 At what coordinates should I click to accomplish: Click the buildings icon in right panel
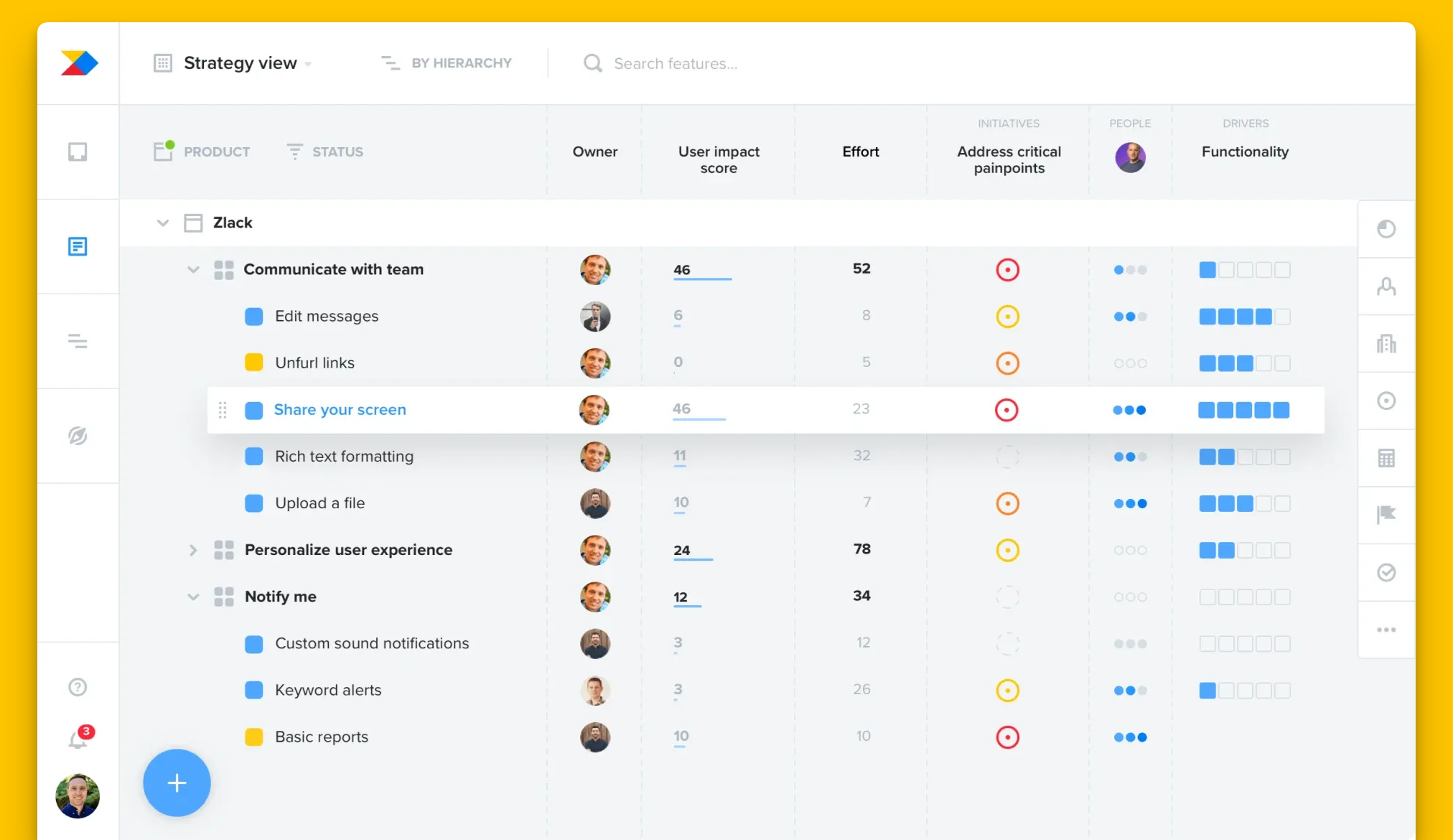tap(1386, 344)
